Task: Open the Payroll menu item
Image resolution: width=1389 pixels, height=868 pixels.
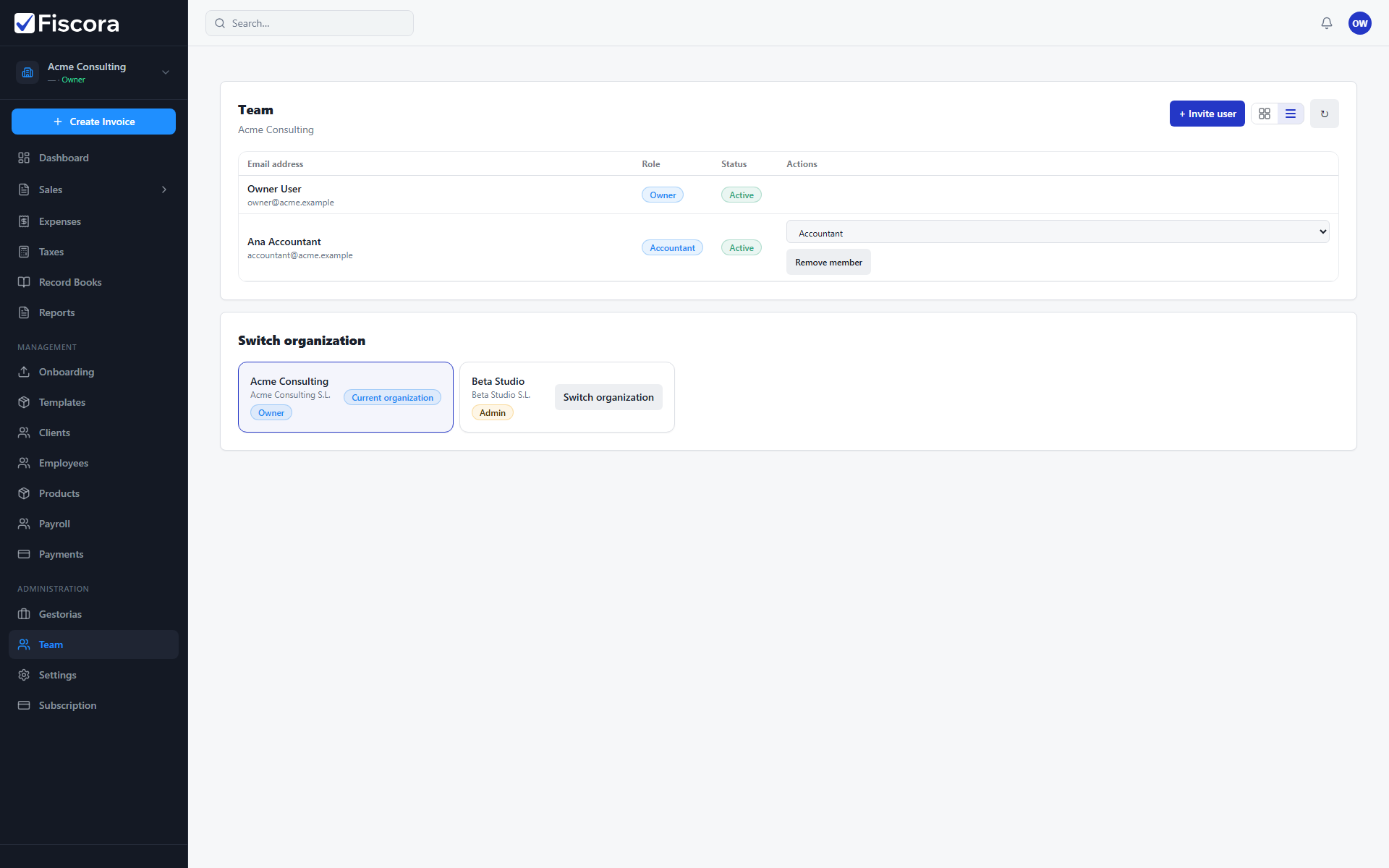Action: tap(93, 524)
